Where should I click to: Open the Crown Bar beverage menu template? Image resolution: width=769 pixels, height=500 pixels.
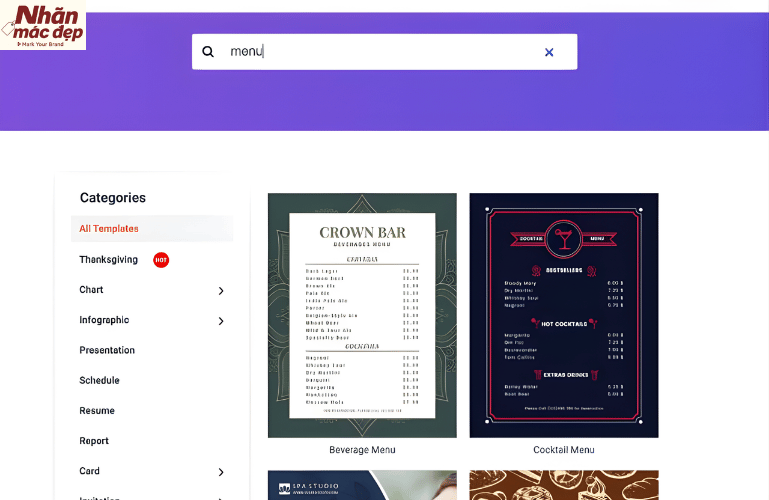[x=362, y=315]
